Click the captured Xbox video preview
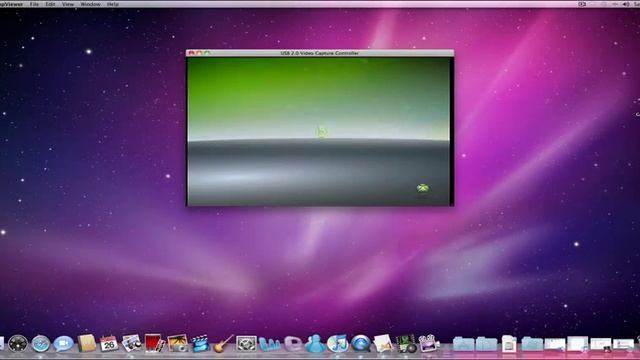 click(320, 131)
